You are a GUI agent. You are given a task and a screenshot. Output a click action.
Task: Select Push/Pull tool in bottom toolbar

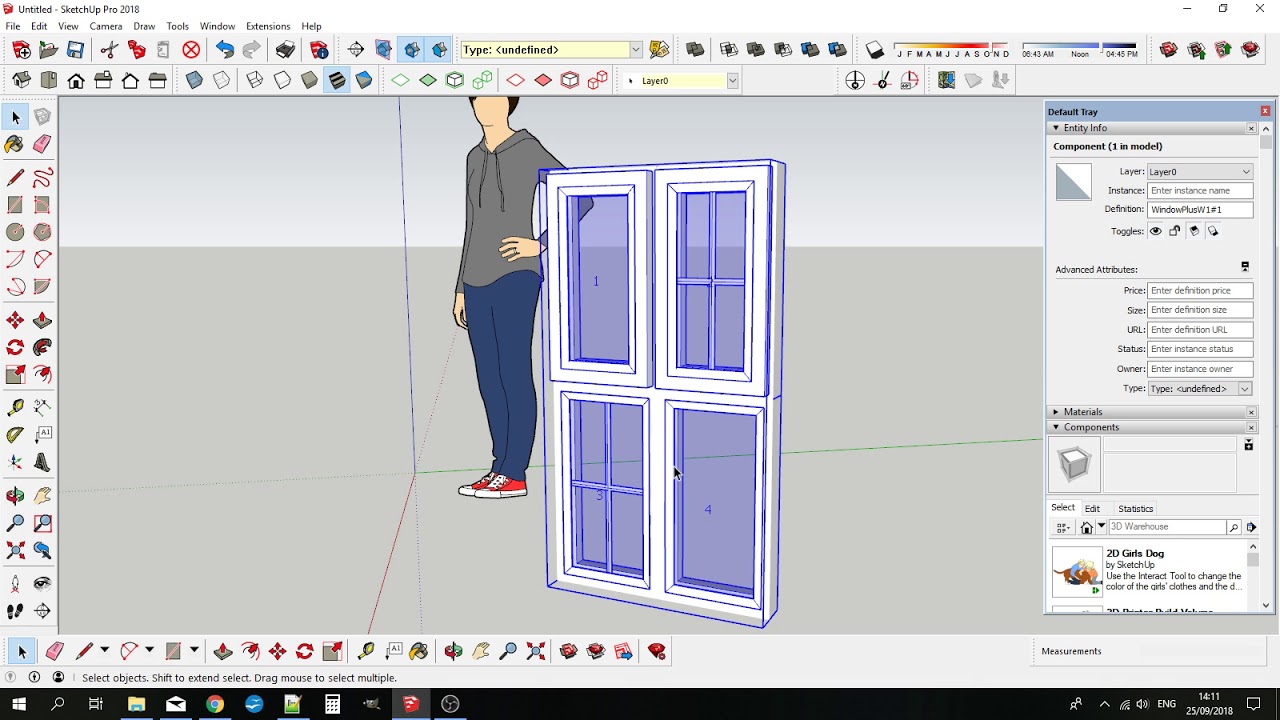coord(223,651)
